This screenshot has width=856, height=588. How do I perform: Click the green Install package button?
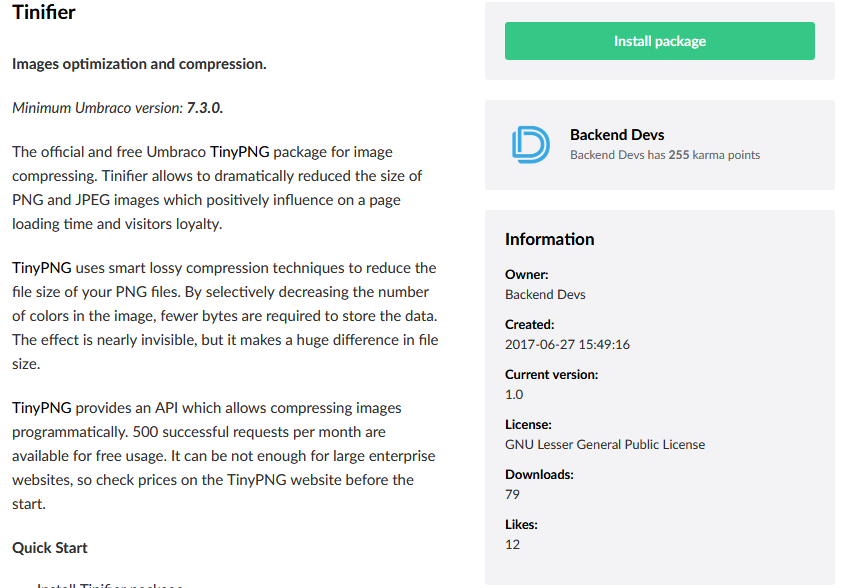659,41
